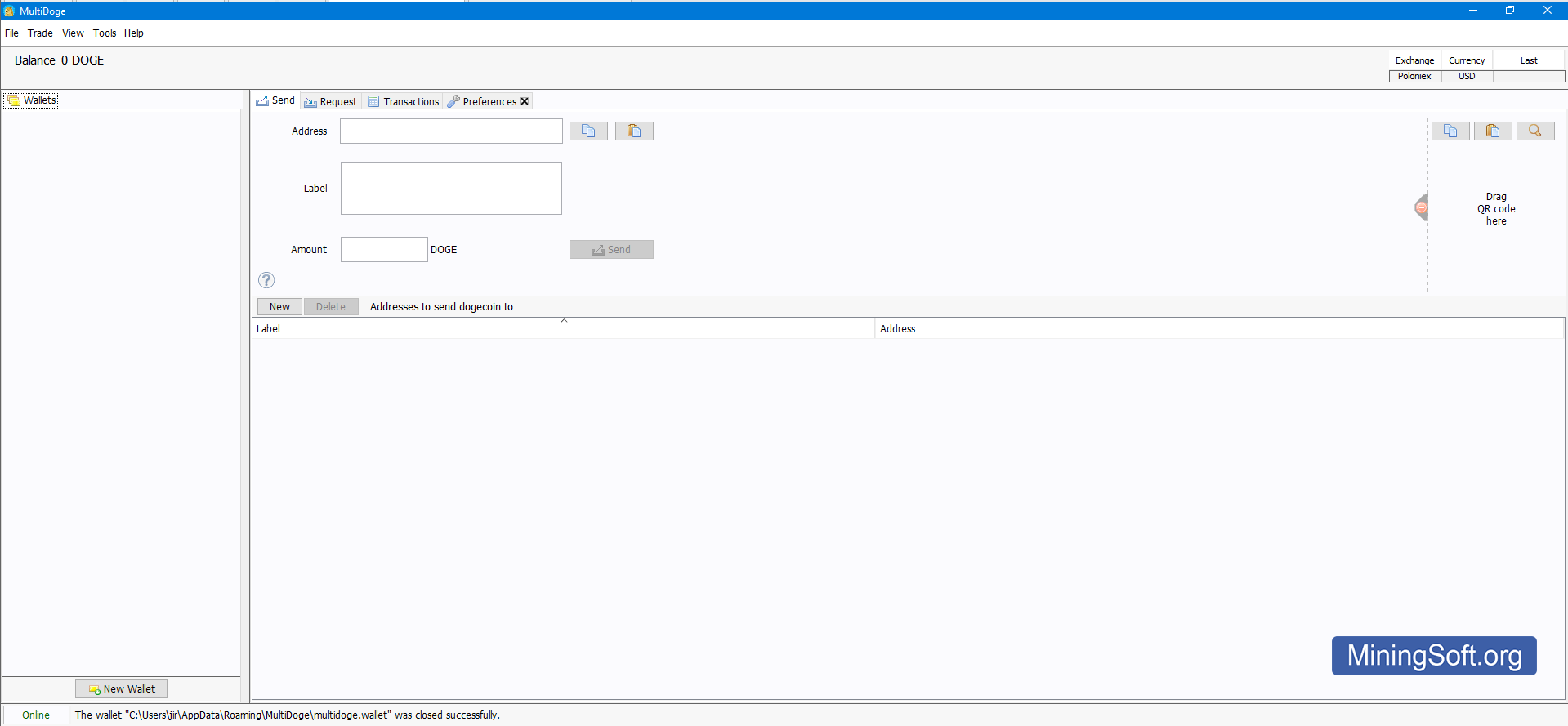Zoom the QR code with the magnifier icon
This screenshot has height=726, width=1568.
coord(1535,131)
